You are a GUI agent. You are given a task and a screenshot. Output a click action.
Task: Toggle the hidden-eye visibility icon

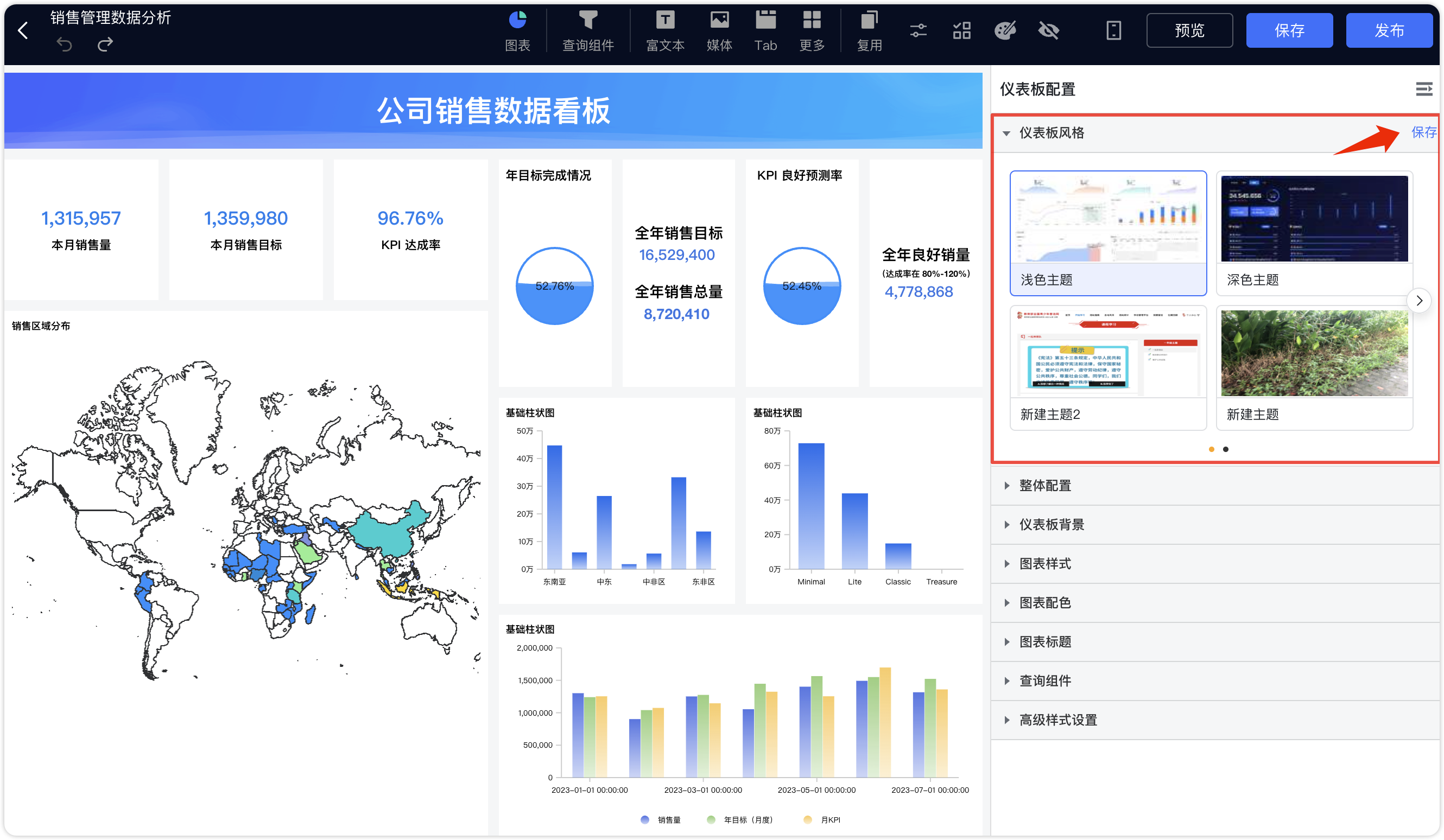tap(1049, 30)
